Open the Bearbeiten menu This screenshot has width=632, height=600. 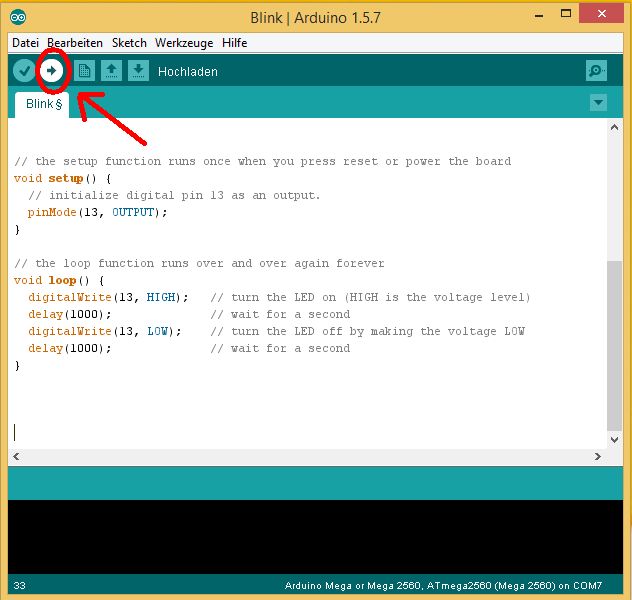coord(75,43)
